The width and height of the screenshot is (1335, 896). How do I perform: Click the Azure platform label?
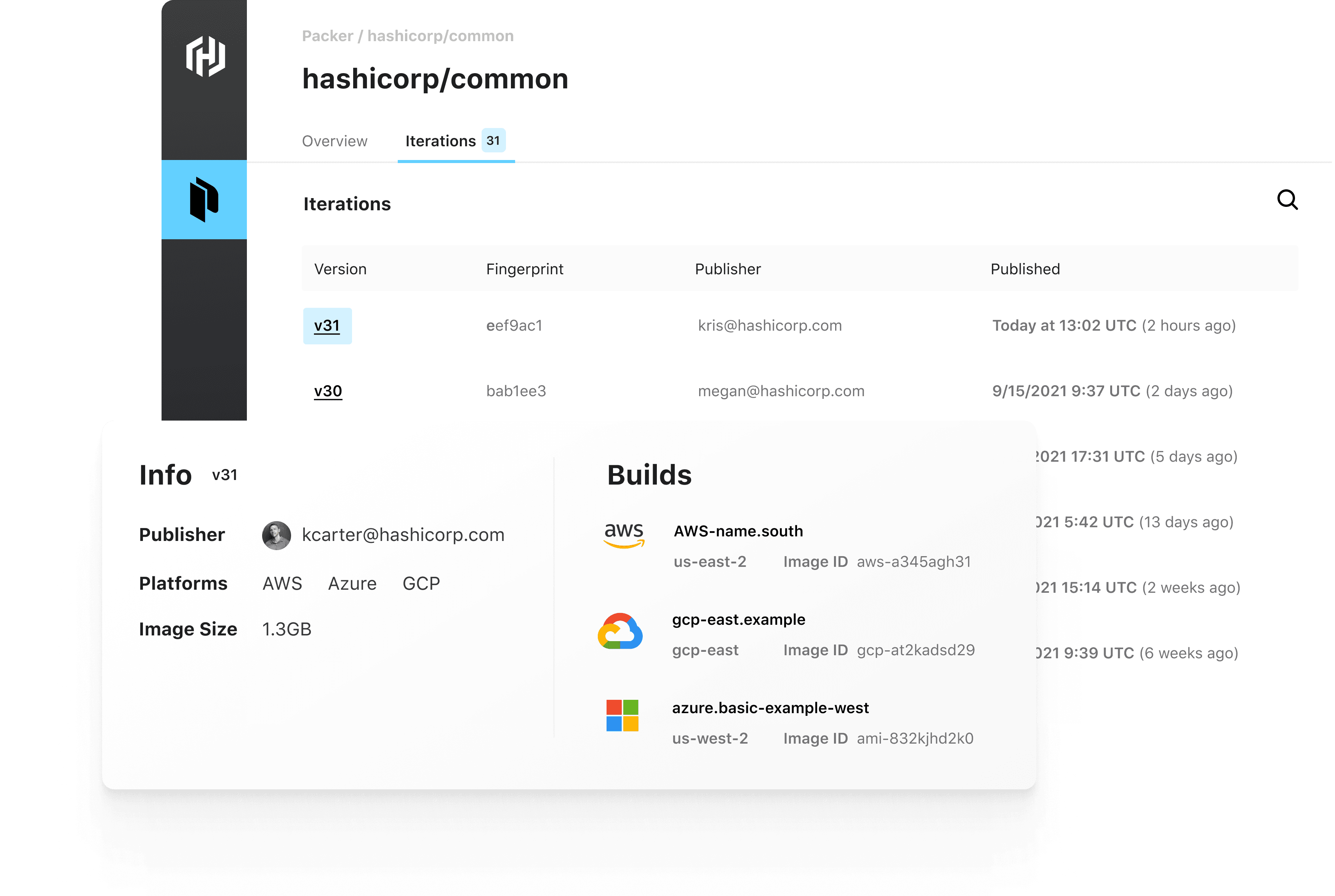[353, 584]
